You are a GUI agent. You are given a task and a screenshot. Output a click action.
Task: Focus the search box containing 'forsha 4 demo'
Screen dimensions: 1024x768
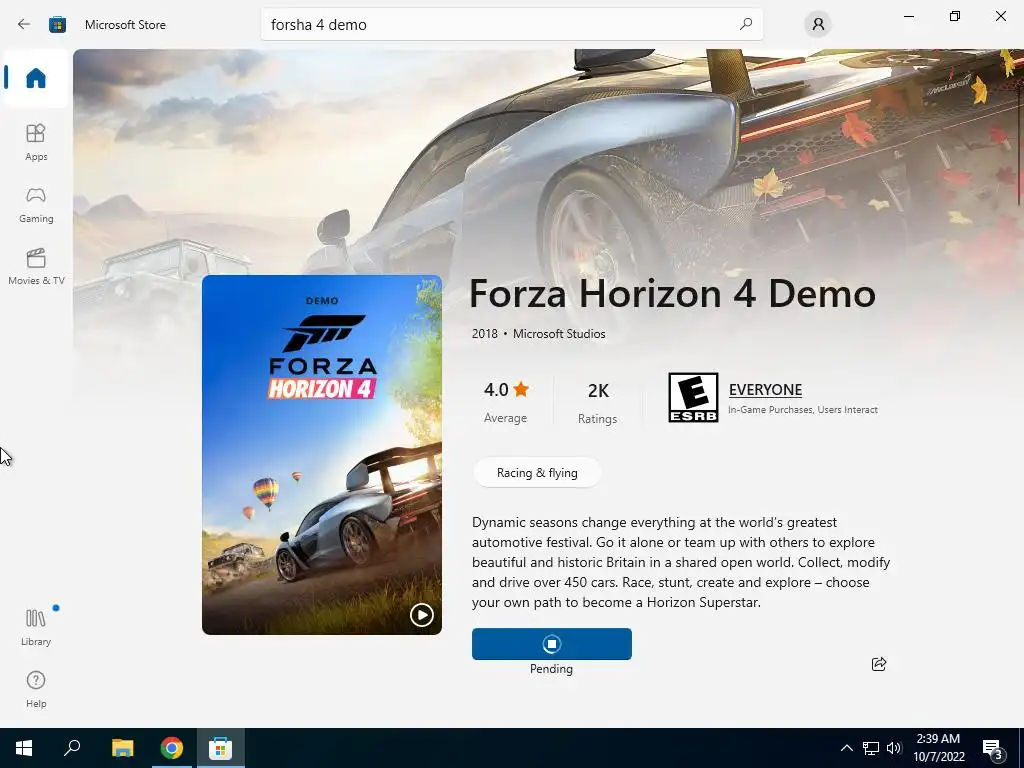click(511, 24)
